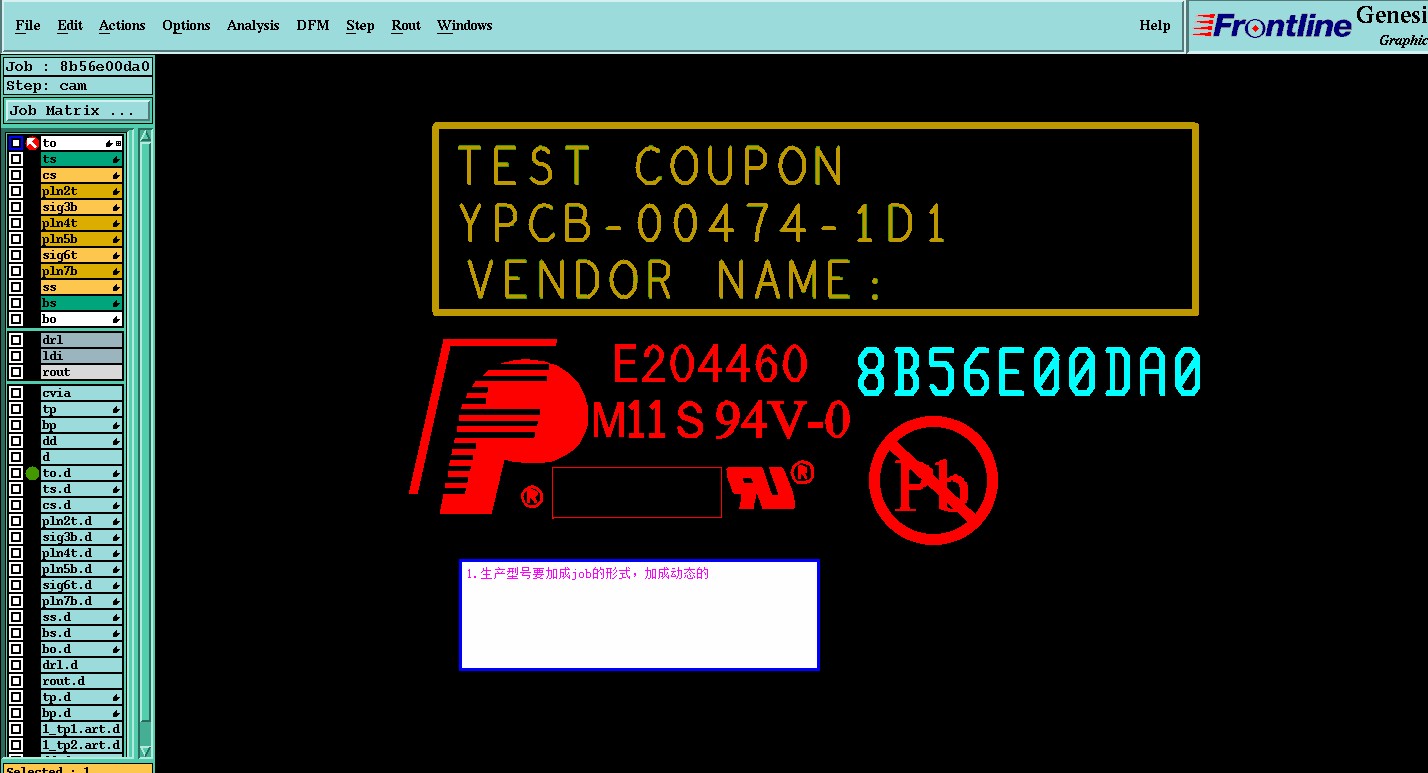Toggle display checkbox for layer ts
1428x773 pixels.
[x=15, y=159]
